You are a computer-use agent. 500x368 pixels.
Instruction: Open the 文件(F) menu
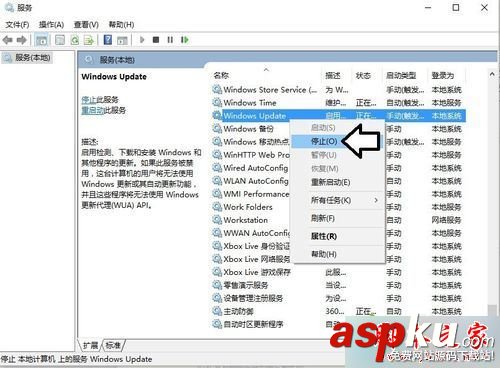click(17, 25)
